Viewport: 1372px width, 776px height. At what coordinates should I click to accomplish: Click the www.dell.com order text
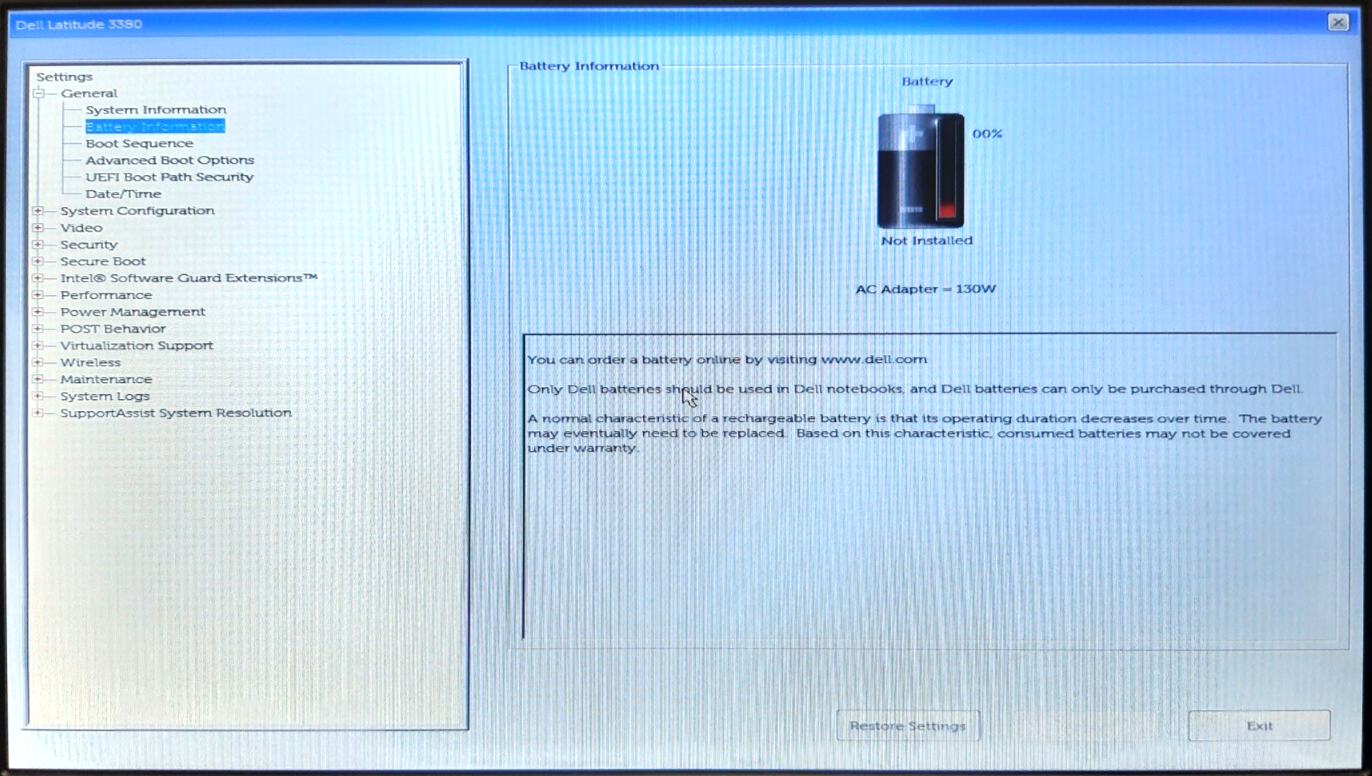(x=727, y=359)
